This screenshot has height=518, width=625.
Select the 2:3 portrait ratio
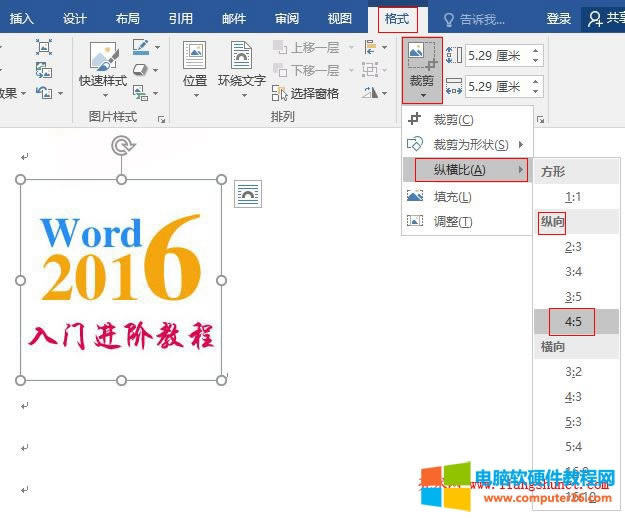576,247
